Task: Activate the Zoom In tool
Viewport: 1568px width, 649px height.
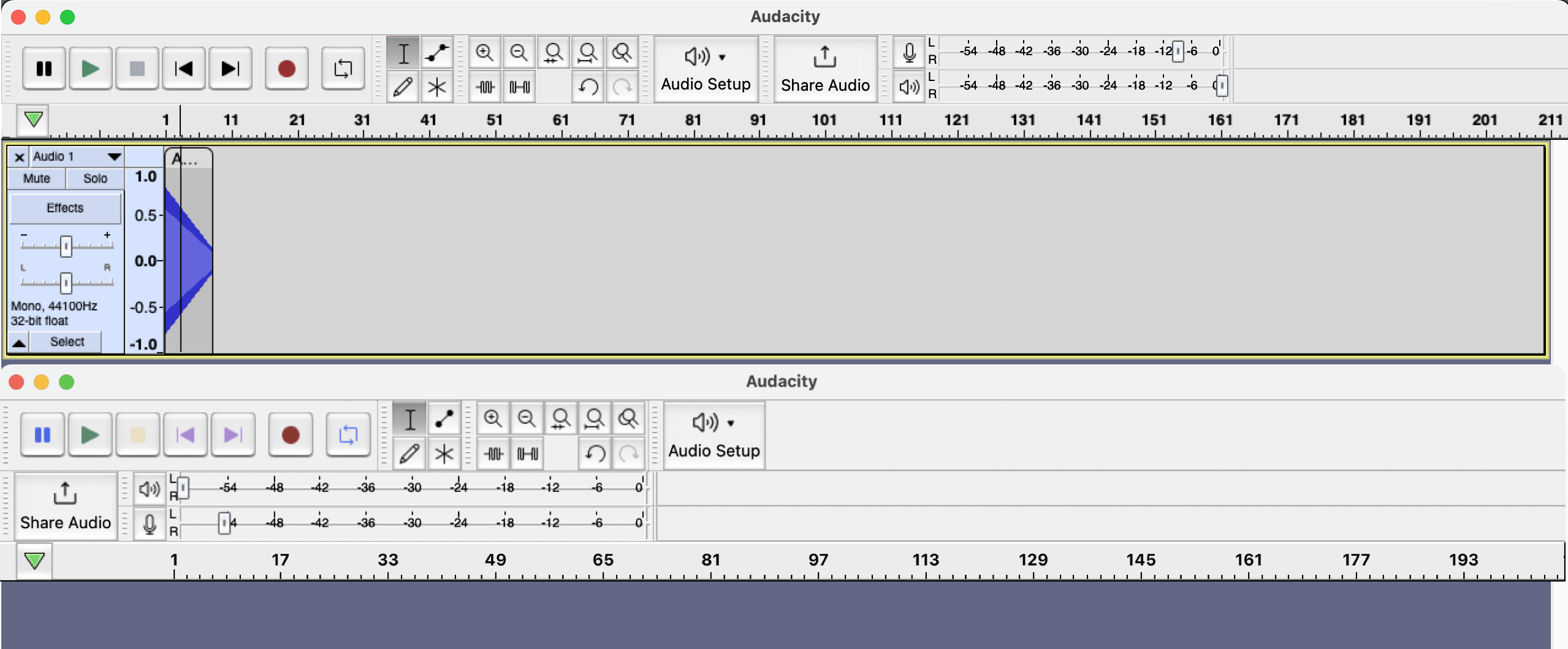Action: (x=484, y=53)
